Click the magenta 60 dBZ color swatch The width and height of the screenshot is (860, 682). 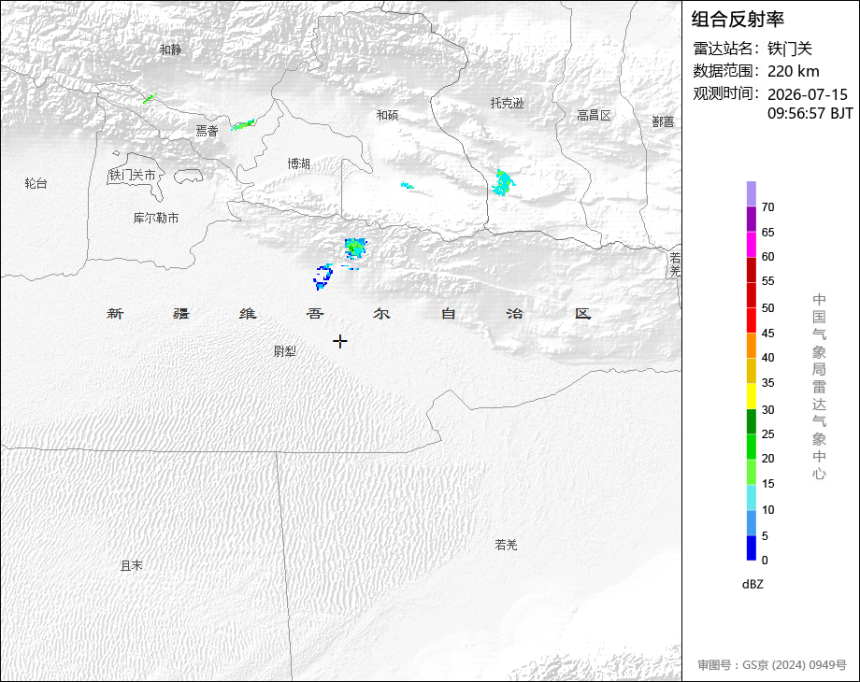coord(751,244)
